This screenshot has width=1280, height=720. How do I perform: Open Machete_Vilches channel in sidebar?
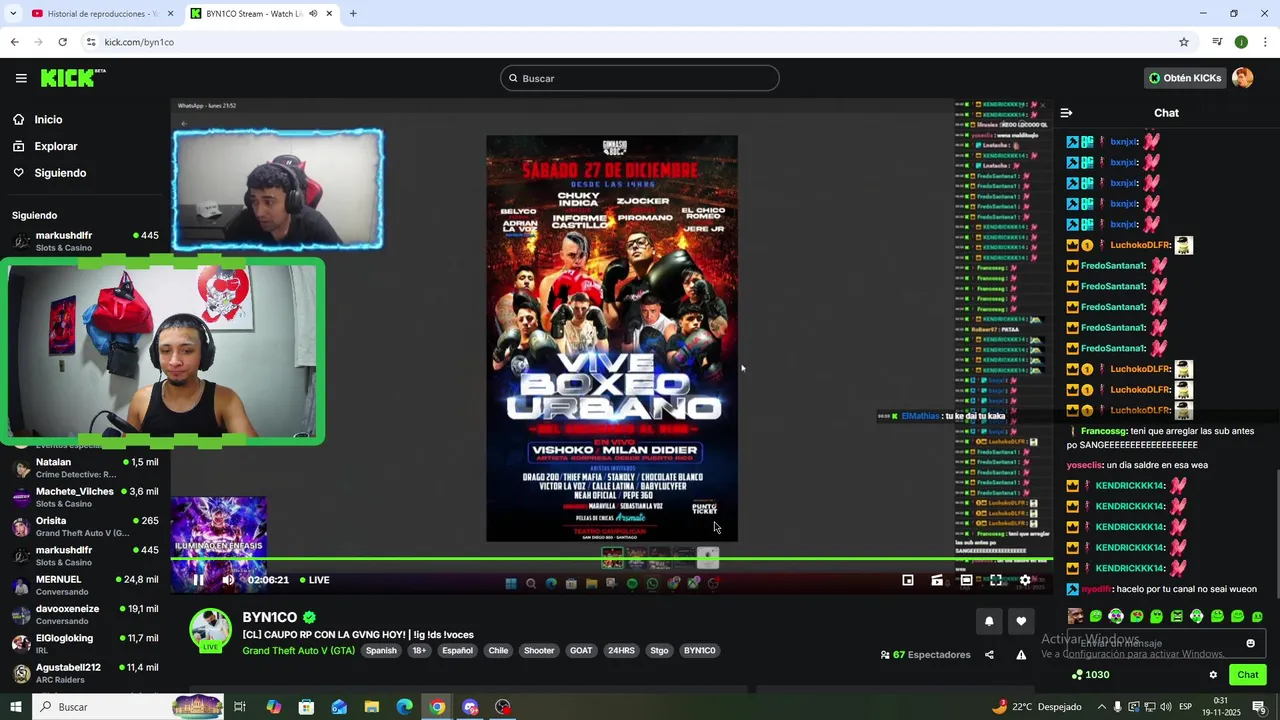pos(85,497)
